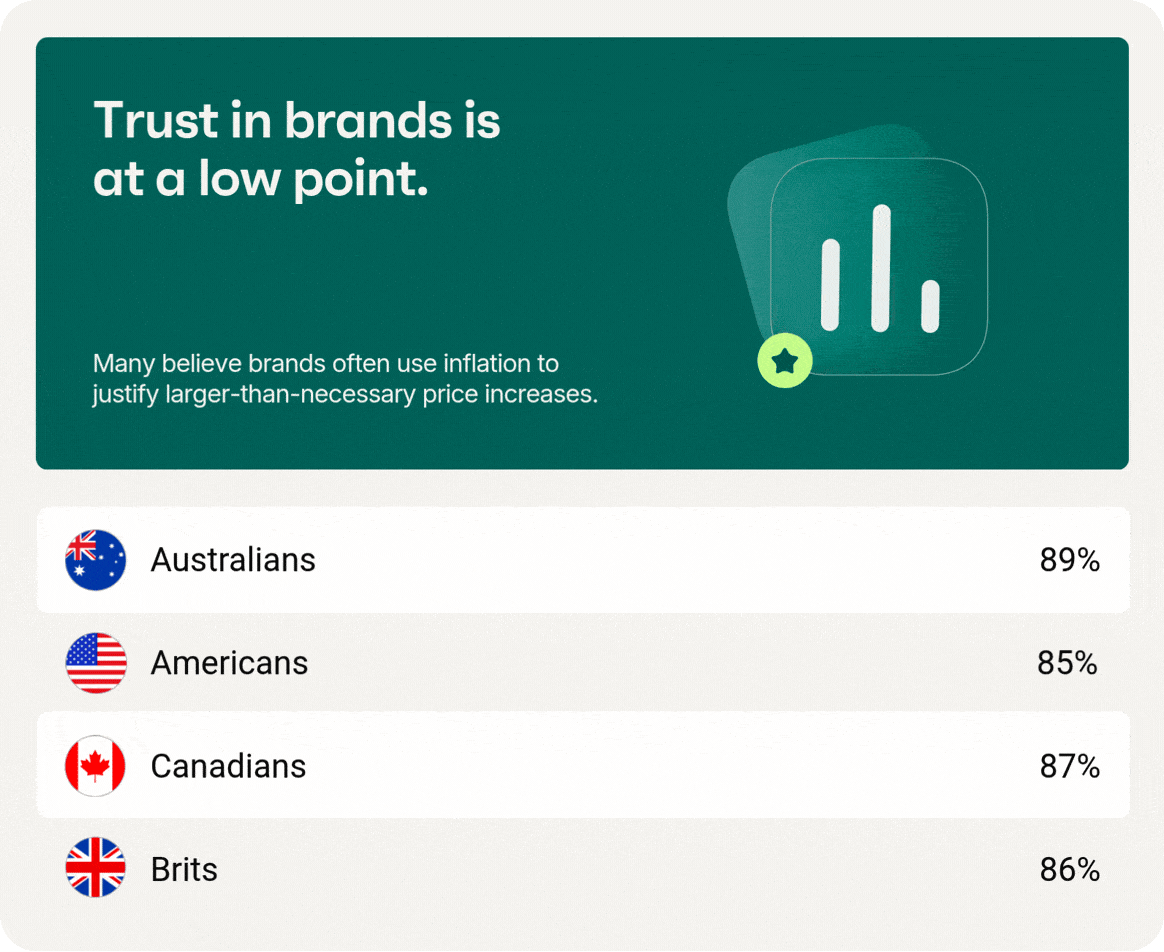The image size is (1164, 952).
Task: Click the 87% value for Canadians
Action: (1070, 766)
